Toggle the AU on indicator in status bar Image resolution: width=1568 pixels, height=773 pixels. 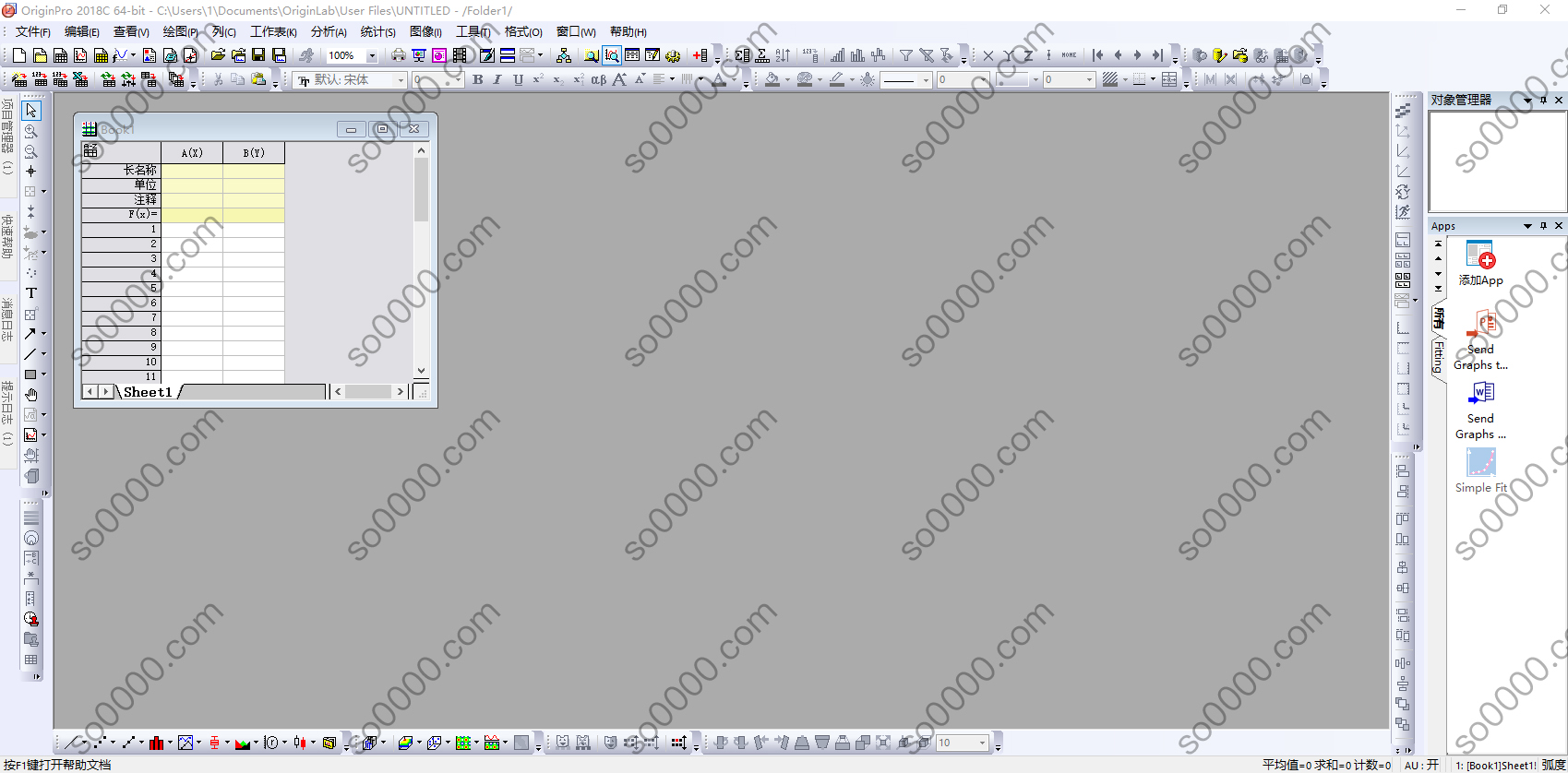(x=1421, y=765)
